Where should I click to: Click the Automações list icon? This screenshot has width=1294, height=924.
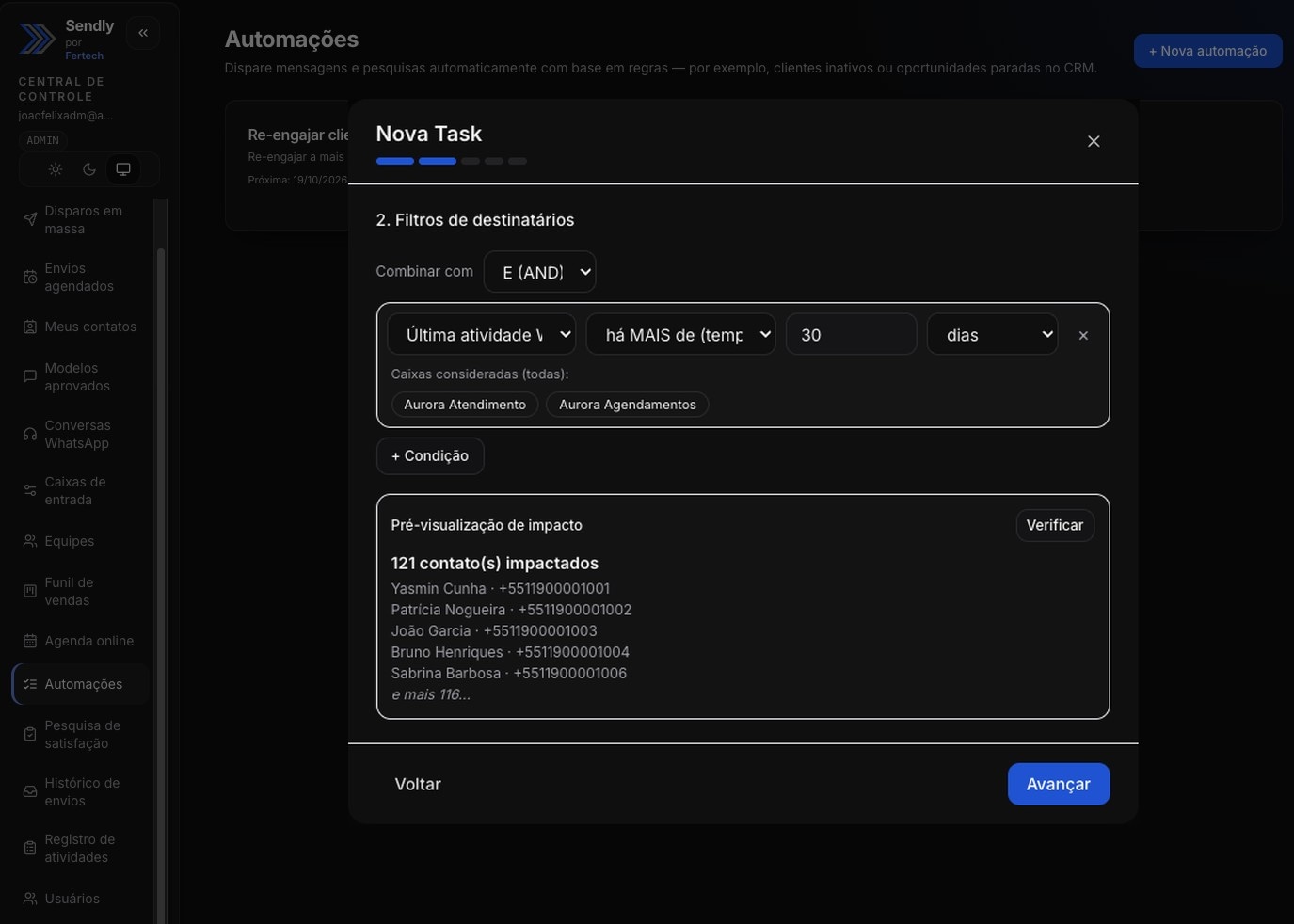(30, 684)
